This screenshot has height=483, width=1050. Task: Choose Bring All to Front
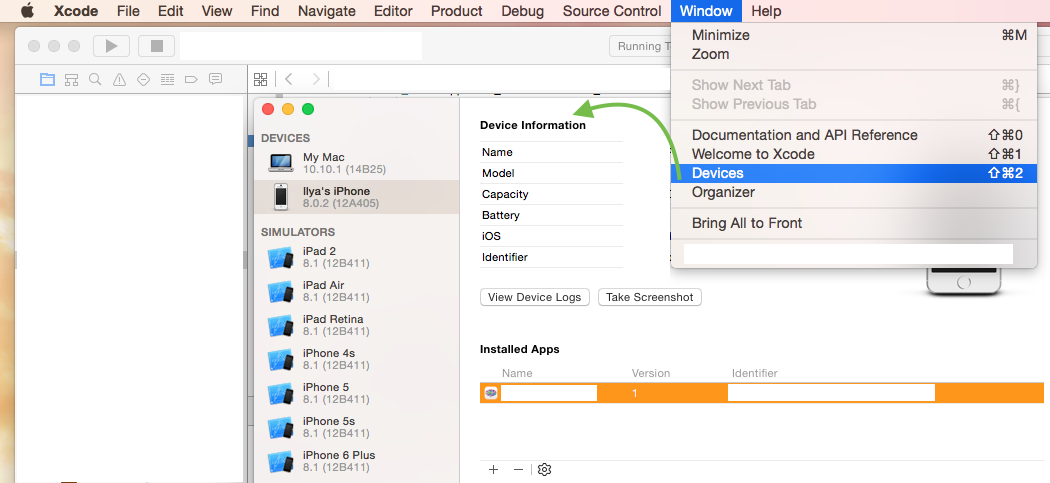pos(854,223)
